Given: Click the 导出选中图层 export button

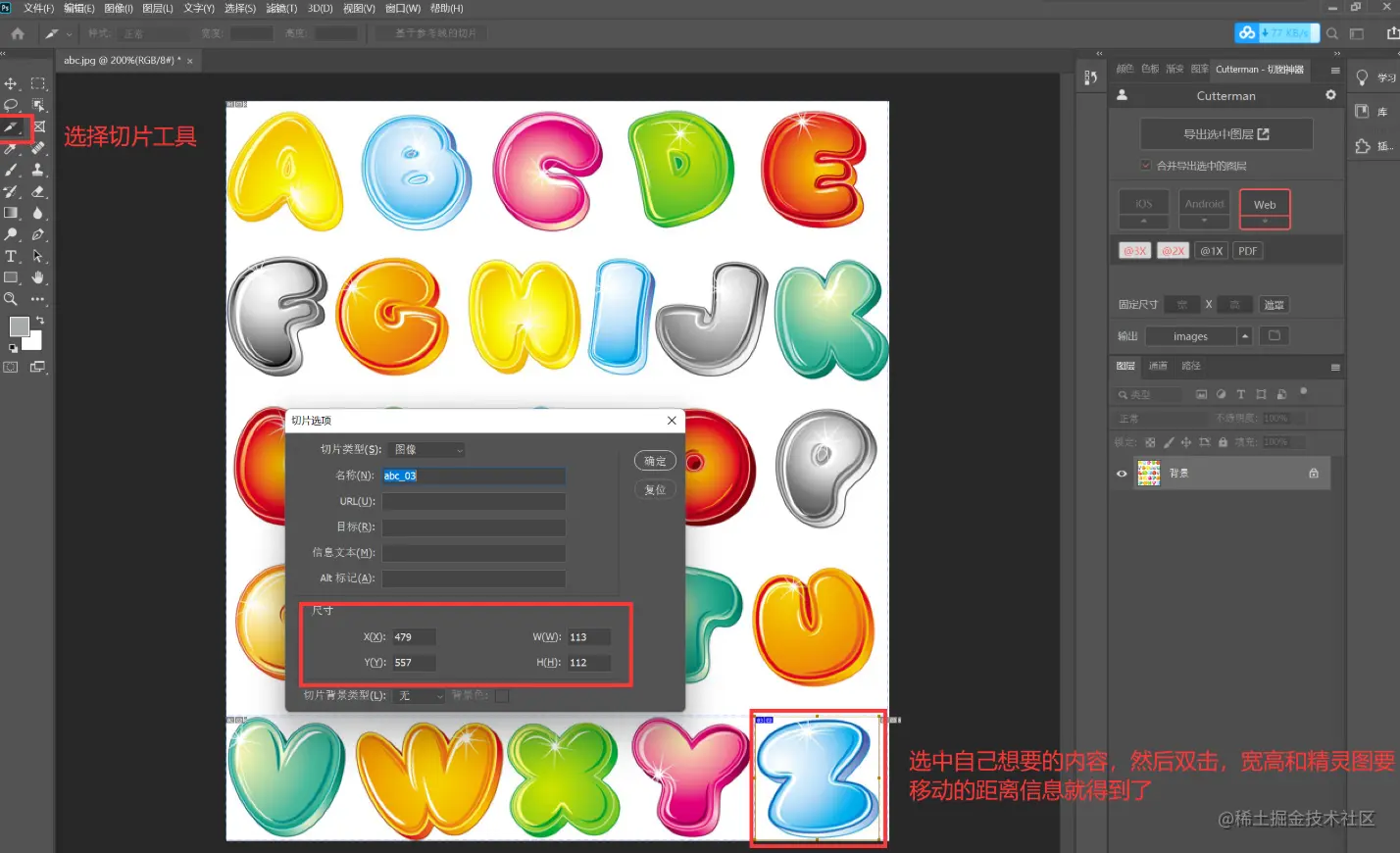Looking at the screenshot, I should click(x=1226, y=134).
